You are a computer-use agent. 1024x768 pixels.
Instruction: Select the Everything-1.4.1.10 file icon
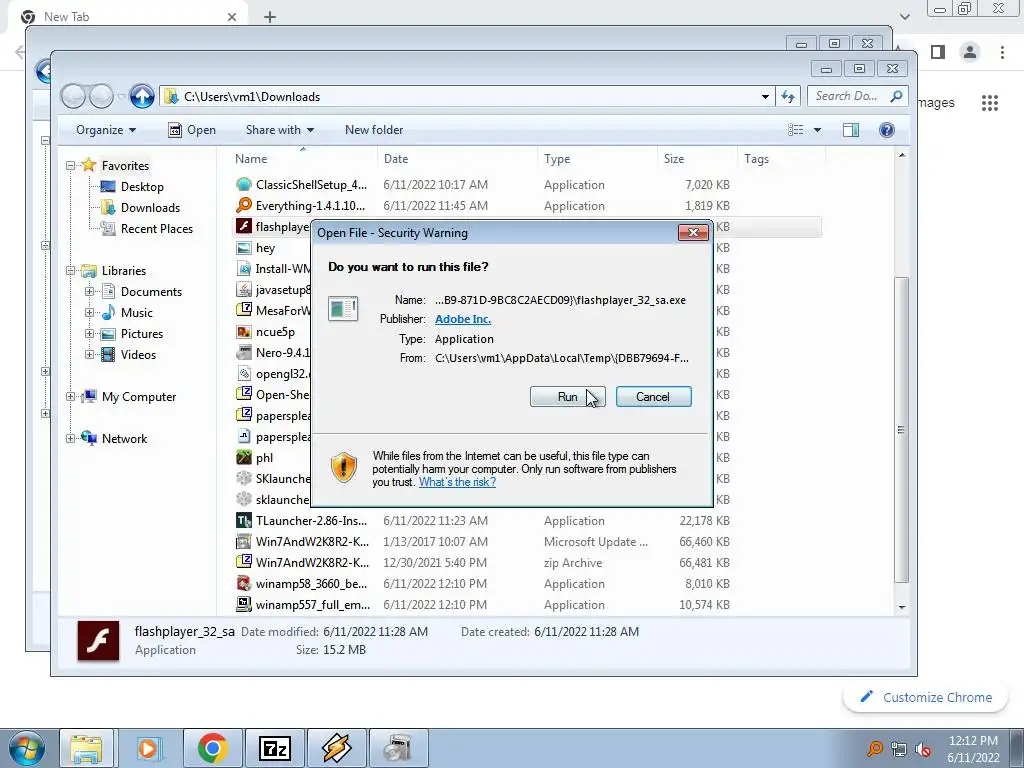244,206
